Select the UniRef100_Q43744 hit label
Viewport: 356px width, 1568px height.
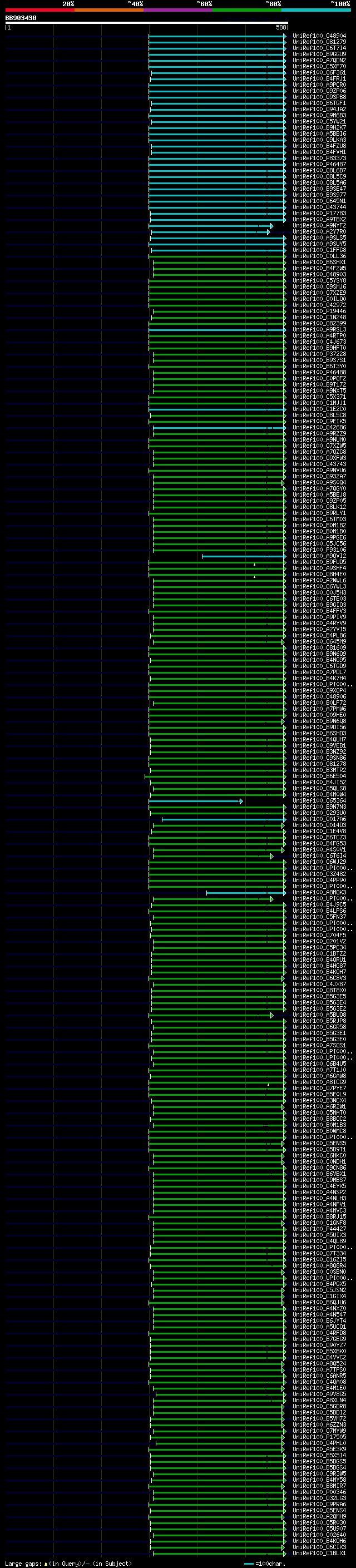[x=319, y=207]
